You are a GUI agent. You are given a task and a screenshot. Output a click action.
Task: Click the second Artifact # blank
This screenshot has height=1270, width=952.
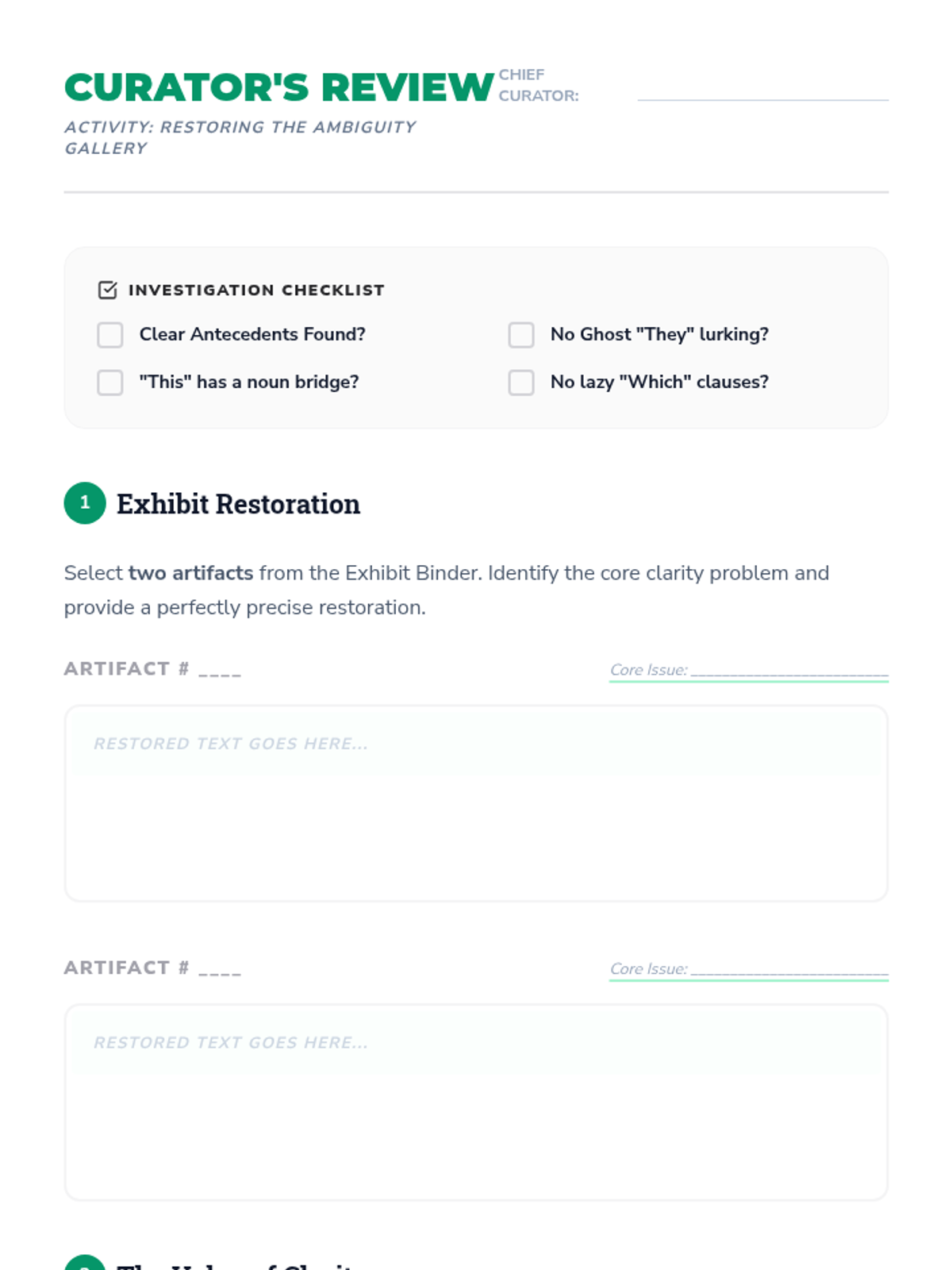click(x=220, y=969)
